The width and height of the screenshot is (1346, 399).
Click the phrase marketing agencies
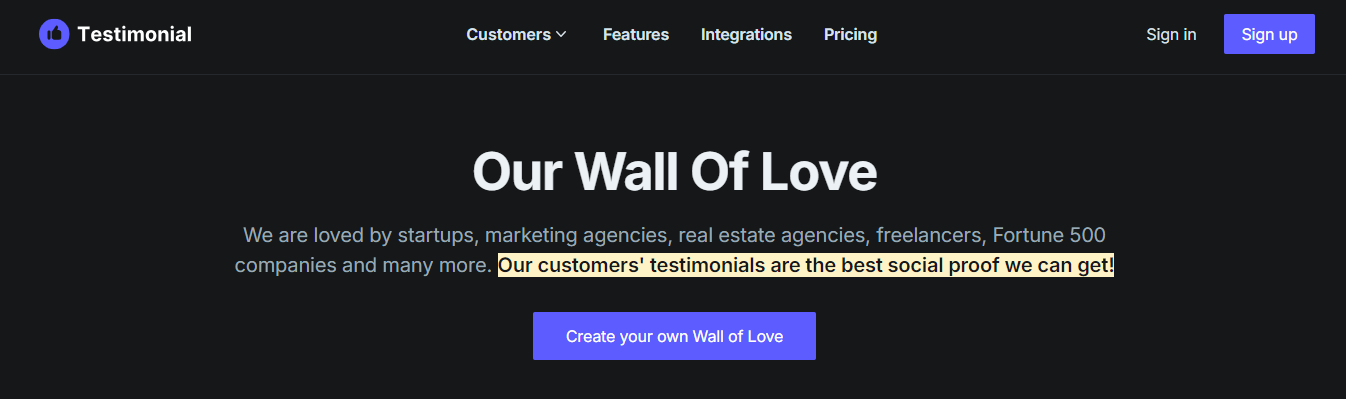576,237
